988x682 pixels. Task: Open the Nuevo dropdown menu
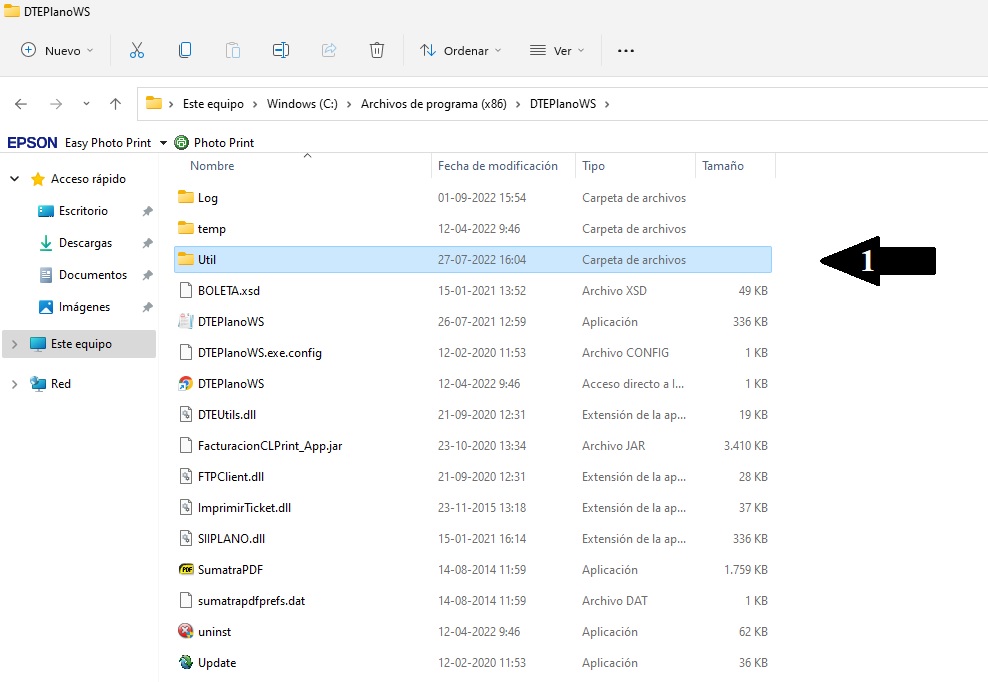57,50
